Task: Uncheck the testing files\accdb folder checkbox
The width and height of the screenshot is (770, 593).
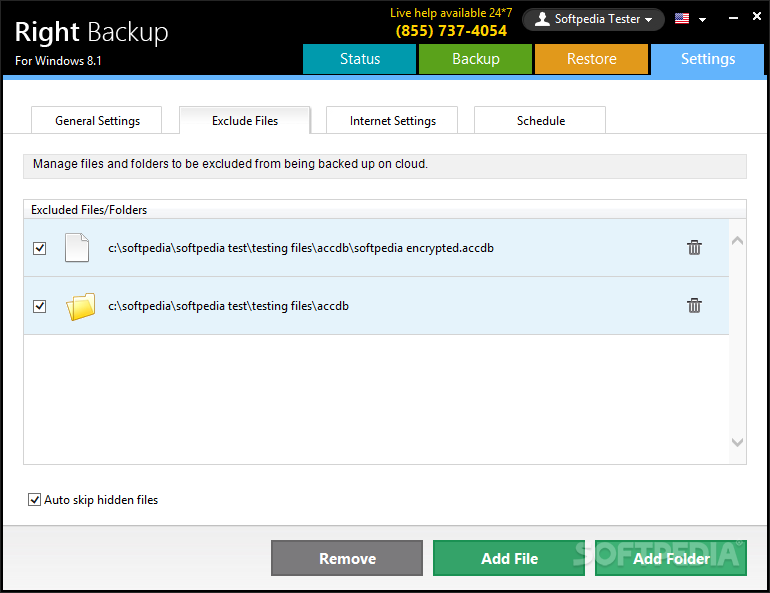Action: point(40,306)
